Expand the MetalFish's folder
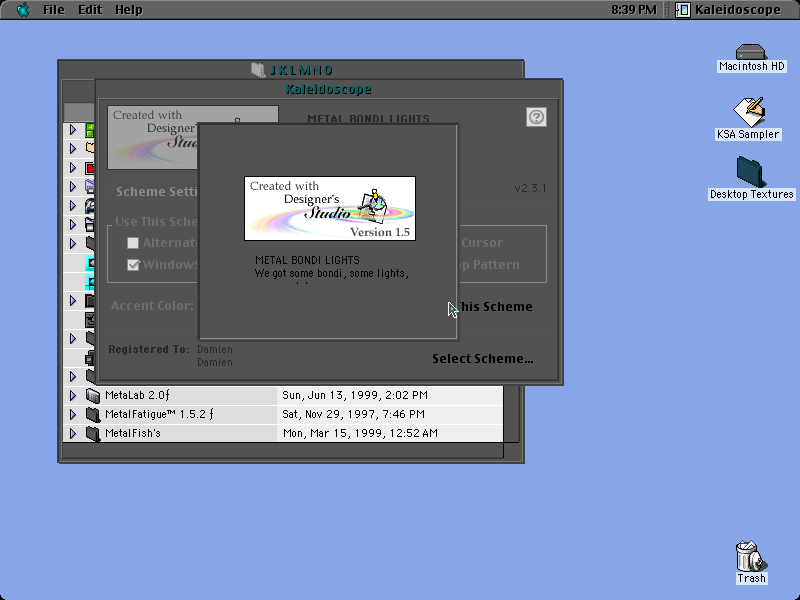The width and height of the screenshot is (800, 600). pyautogui.click(x=73, y=433)
